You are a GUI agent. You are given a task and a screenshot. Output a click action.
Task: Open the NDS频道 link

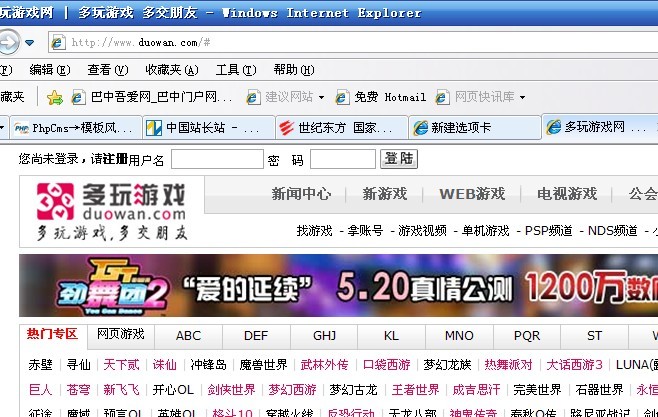tap(612, 231)
